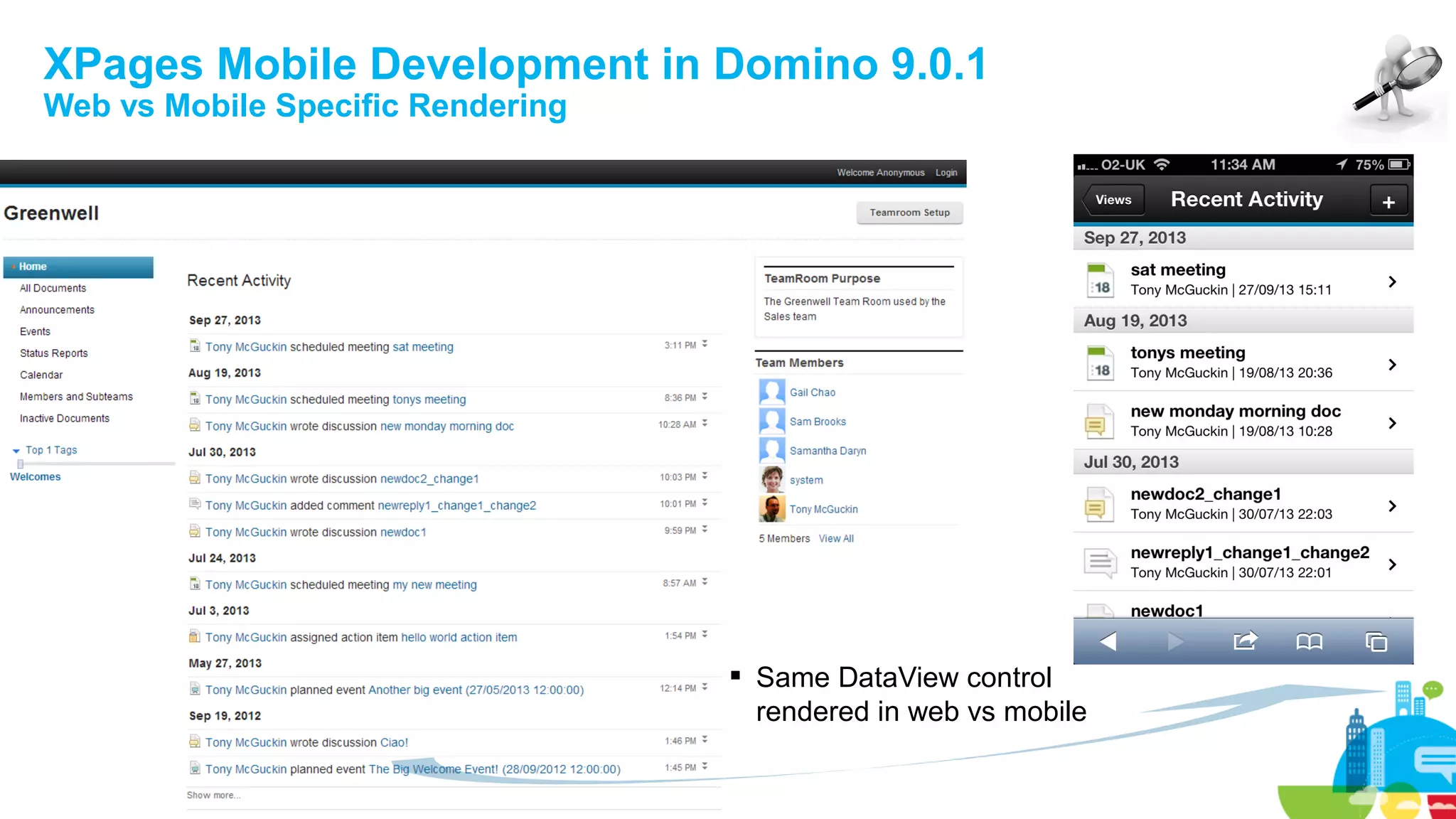Open the sat meeting link
This screenshot has height=819, width=1456.
[x=423, y=347]
